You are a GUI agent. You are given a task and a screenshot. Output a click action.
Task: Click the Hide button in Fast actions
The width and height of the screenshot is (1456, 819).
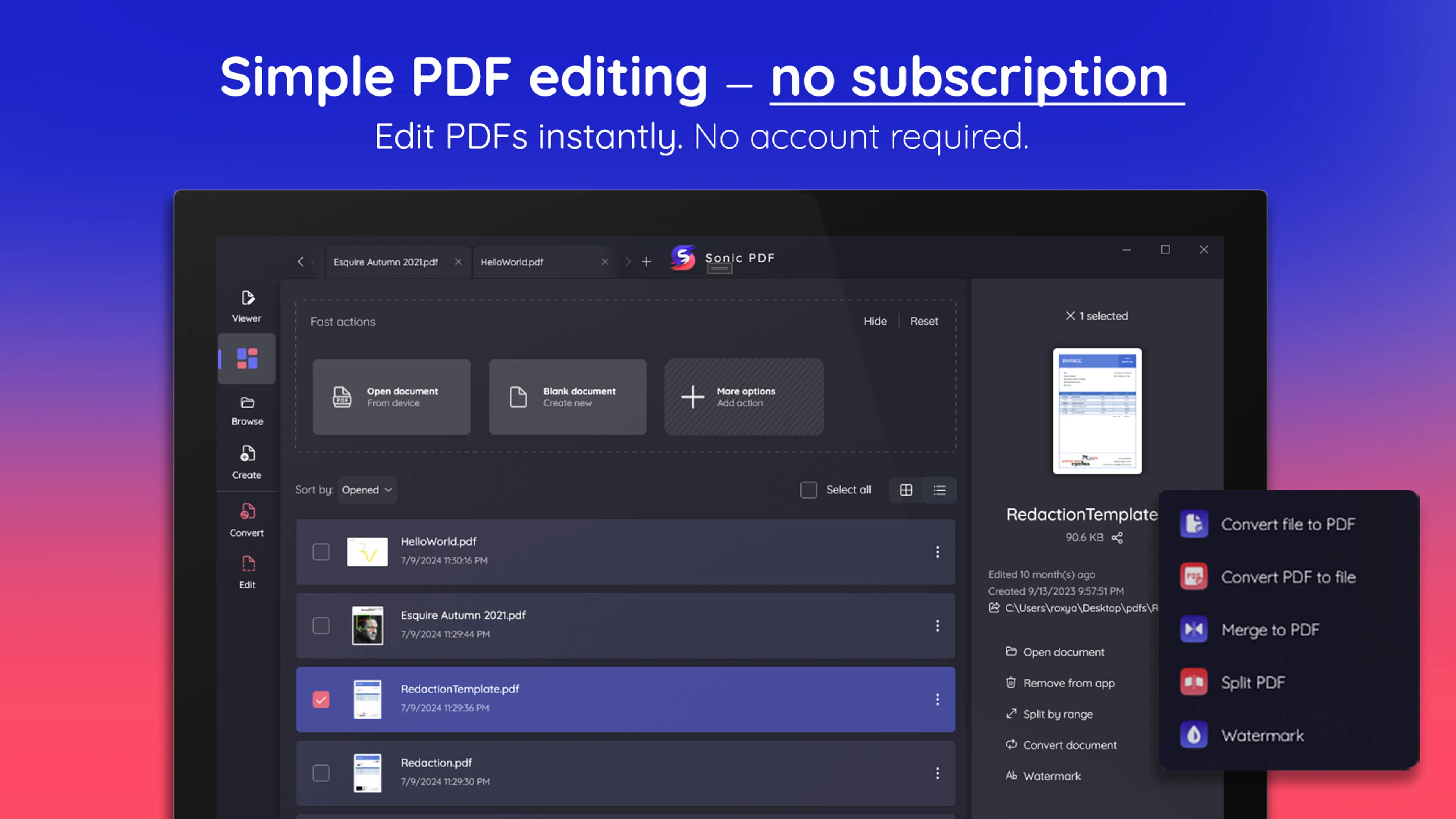(875, 321)
